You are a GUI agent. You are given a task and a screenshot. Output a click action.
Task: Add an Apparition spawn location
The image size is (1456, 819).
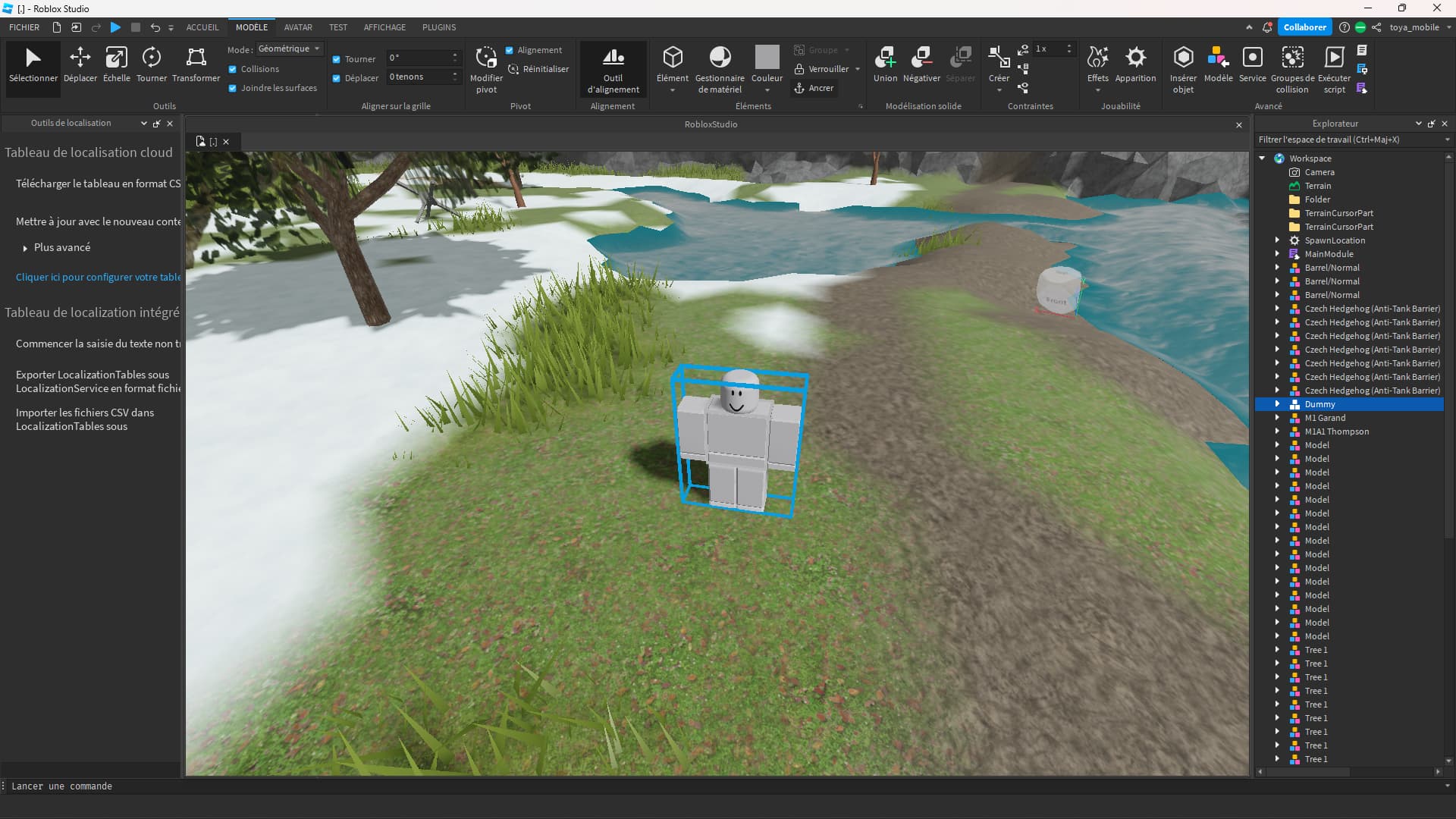1135,65
